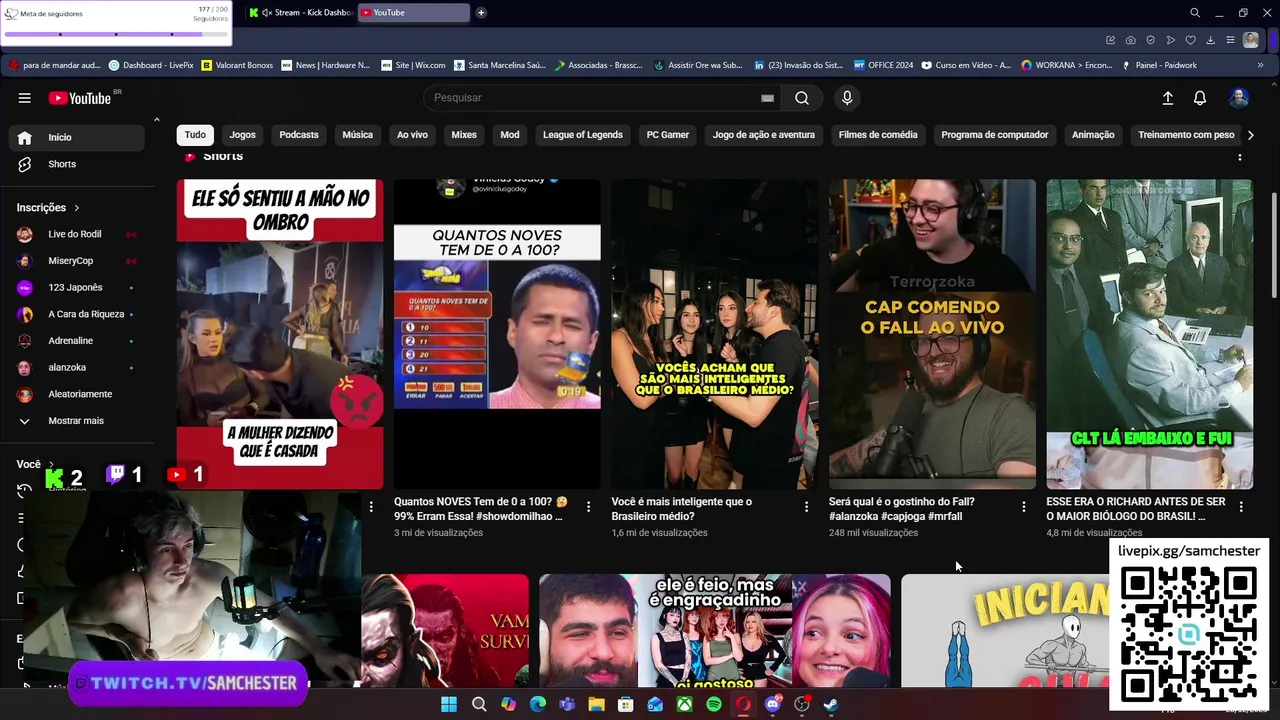The width and height of the screenshot is (1280, 720).
Task: Open the Opera tab search magnifier
Action: point(1195,13)
